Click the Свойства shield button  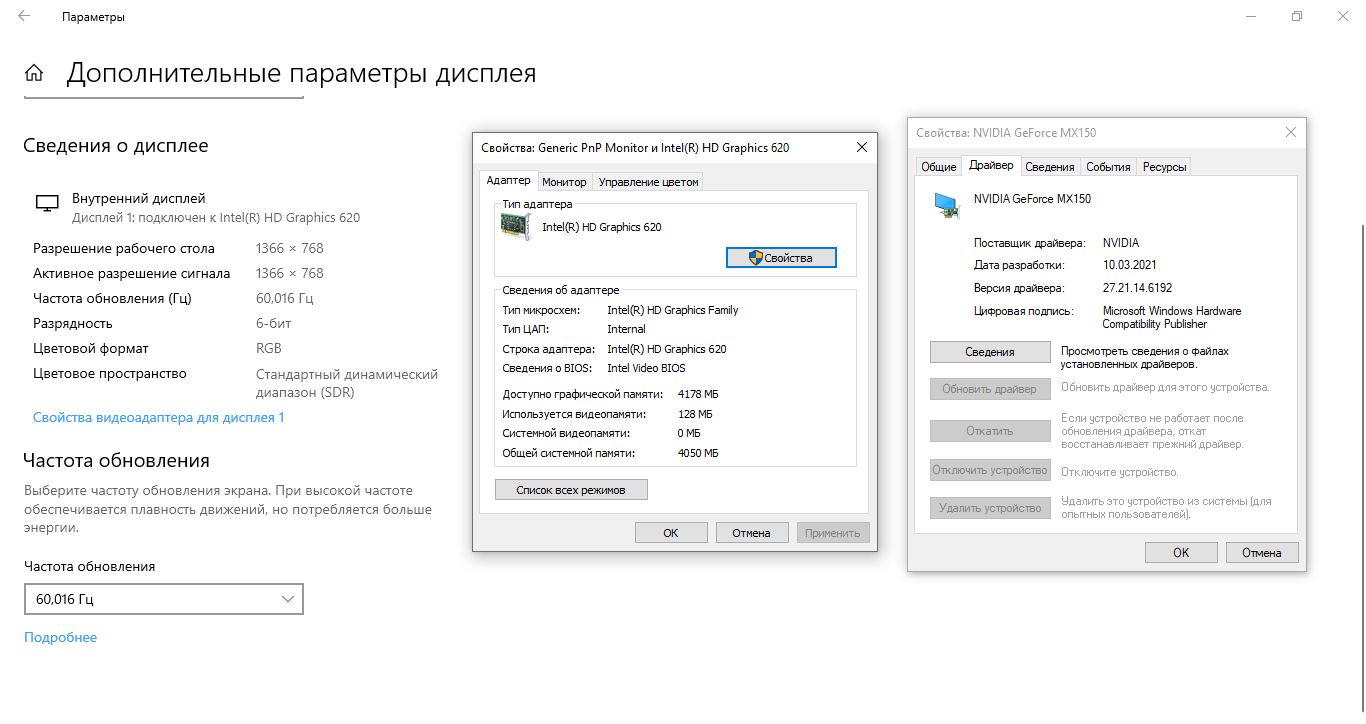coord(781,257)
